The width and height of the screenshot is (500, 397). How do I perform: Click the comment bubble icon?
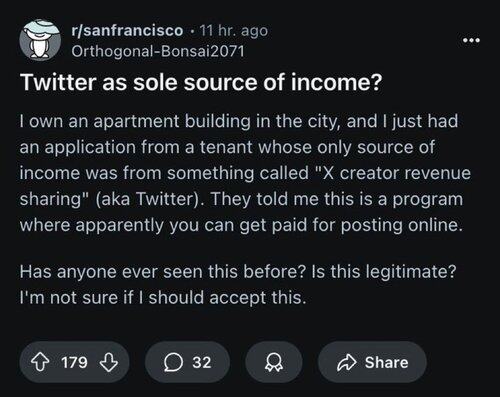174,363
